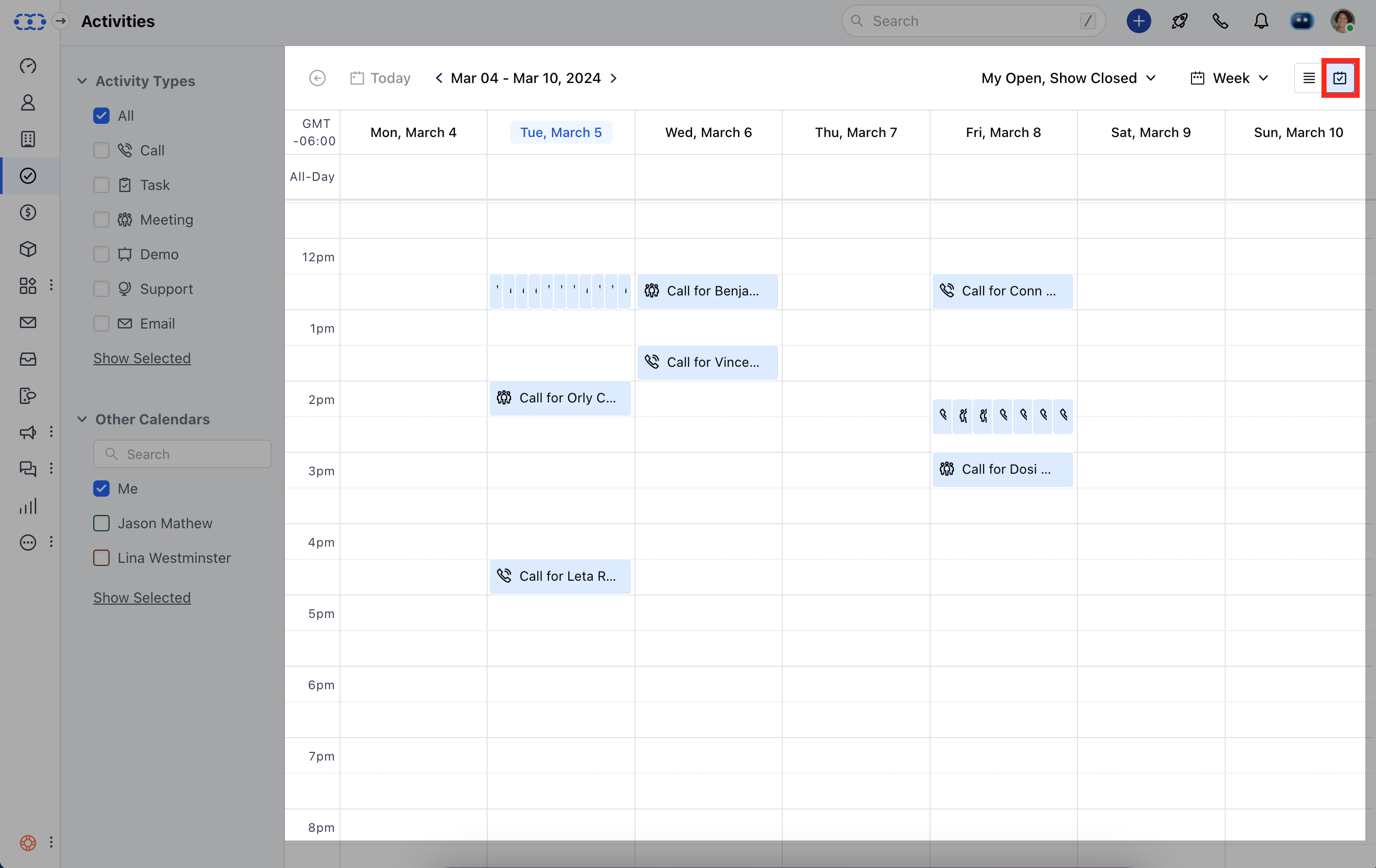Enable the Call activity type filter
Image resolution: width=1376 pixels, height=868 pixels.
coord(101,150)
